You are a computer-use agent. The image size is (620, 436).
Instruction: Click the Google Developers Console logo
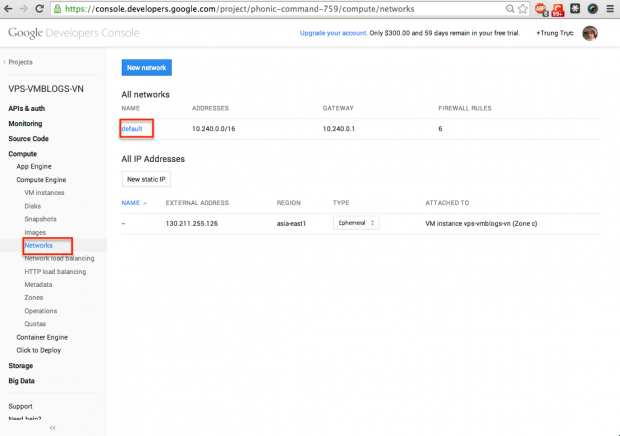click(x=74, y=33)
